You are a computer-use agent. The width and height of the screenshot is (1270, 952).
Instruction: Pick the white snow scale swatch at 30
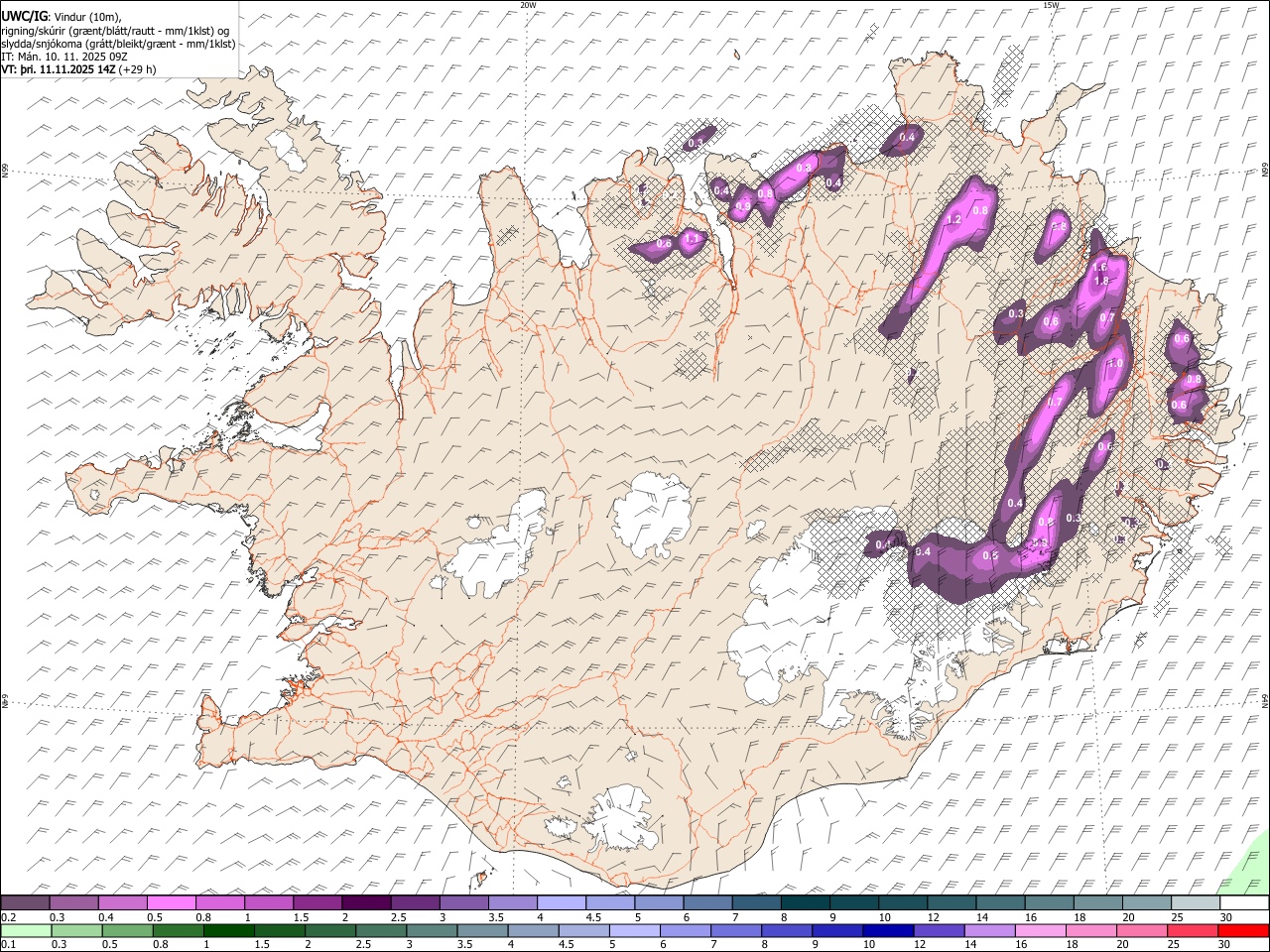[1244, 902]
